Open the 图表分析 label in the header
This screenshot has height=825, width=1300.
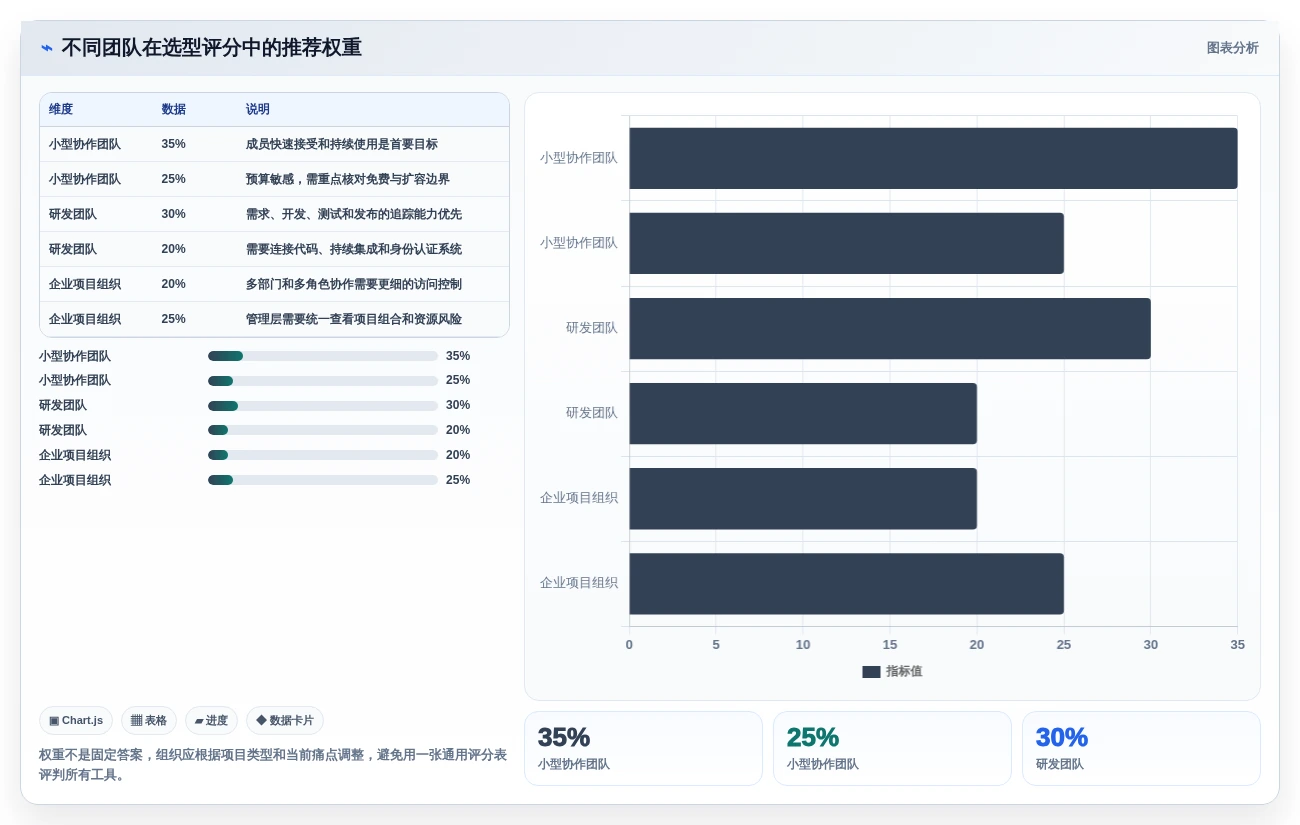1232,48
